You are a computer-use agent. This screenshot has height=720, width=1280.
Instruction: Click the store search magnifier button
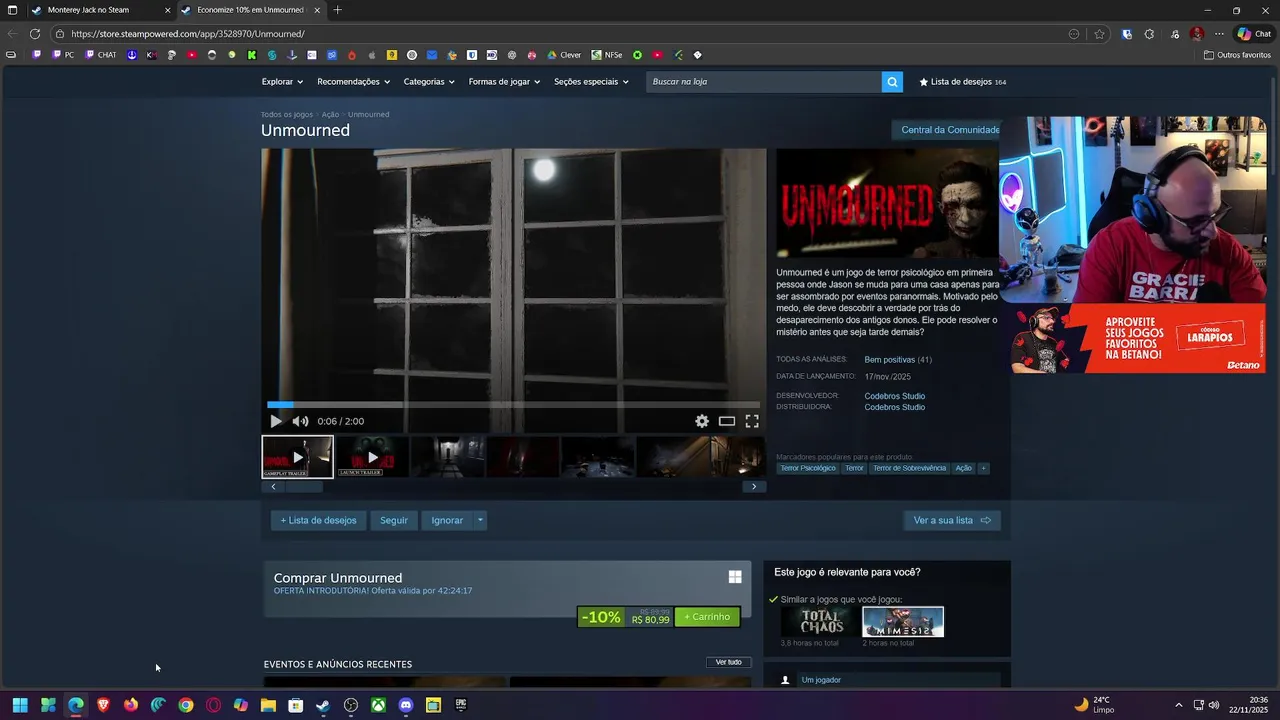(892, 82)
